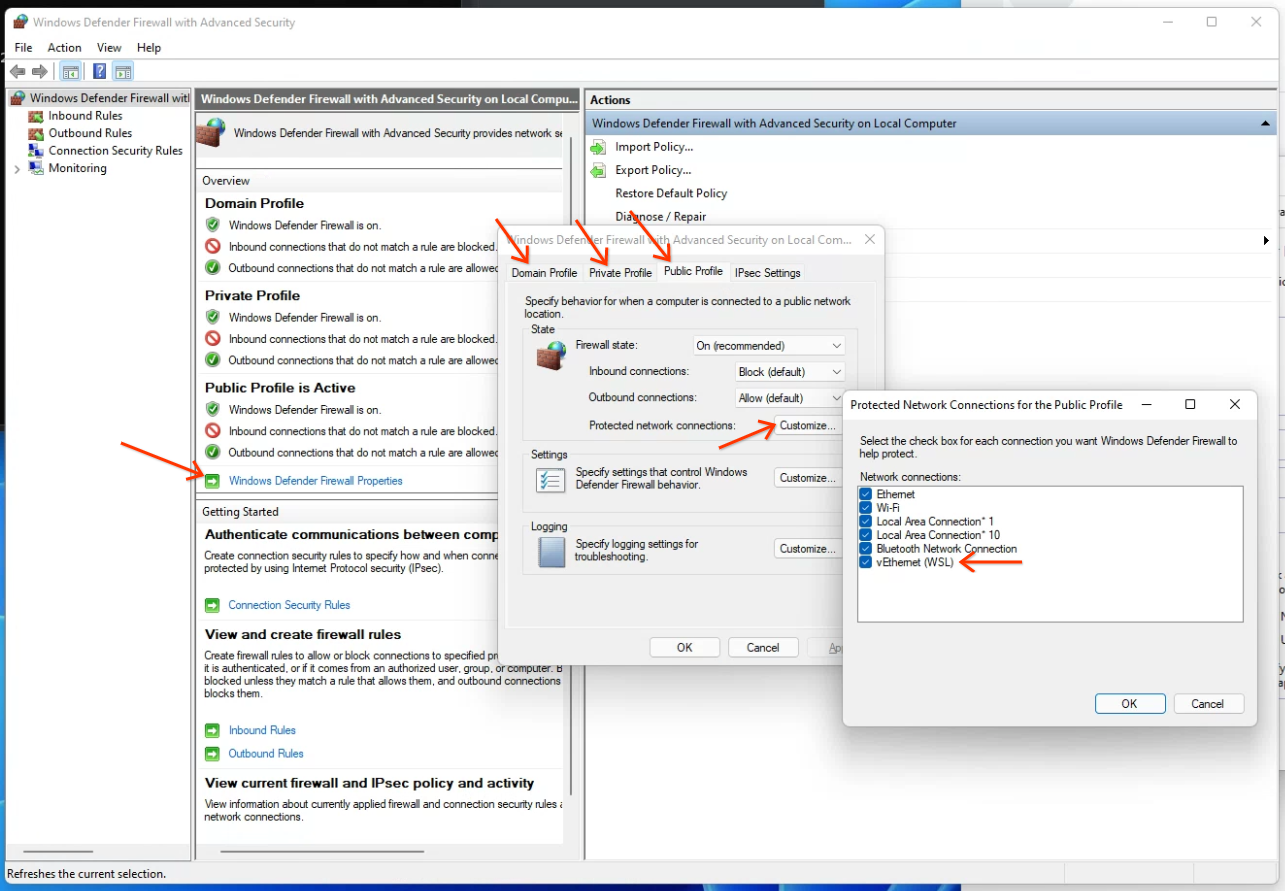Toggle the Actions pane via its toolbar icon

pyautogui.click(x=122, y=71)
